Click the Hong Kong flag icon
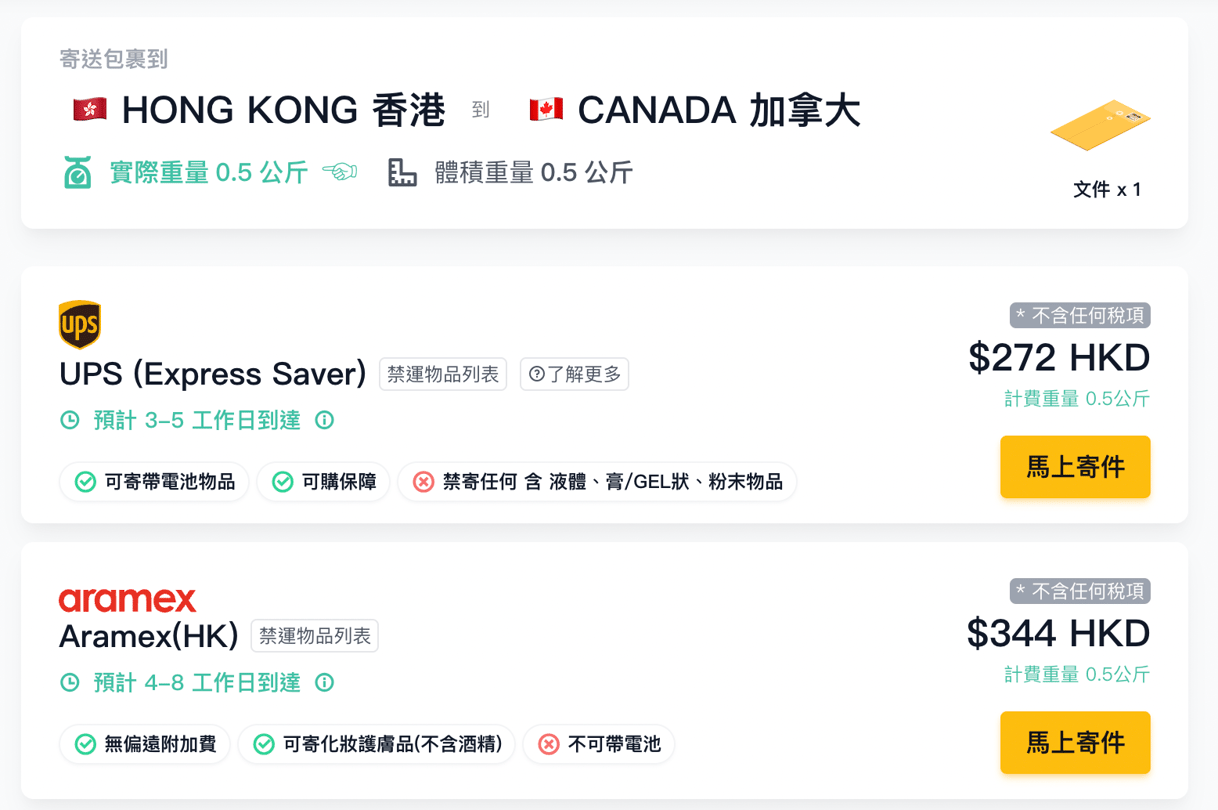This screenshot has height=810, width=1218. tap(90, 110)
